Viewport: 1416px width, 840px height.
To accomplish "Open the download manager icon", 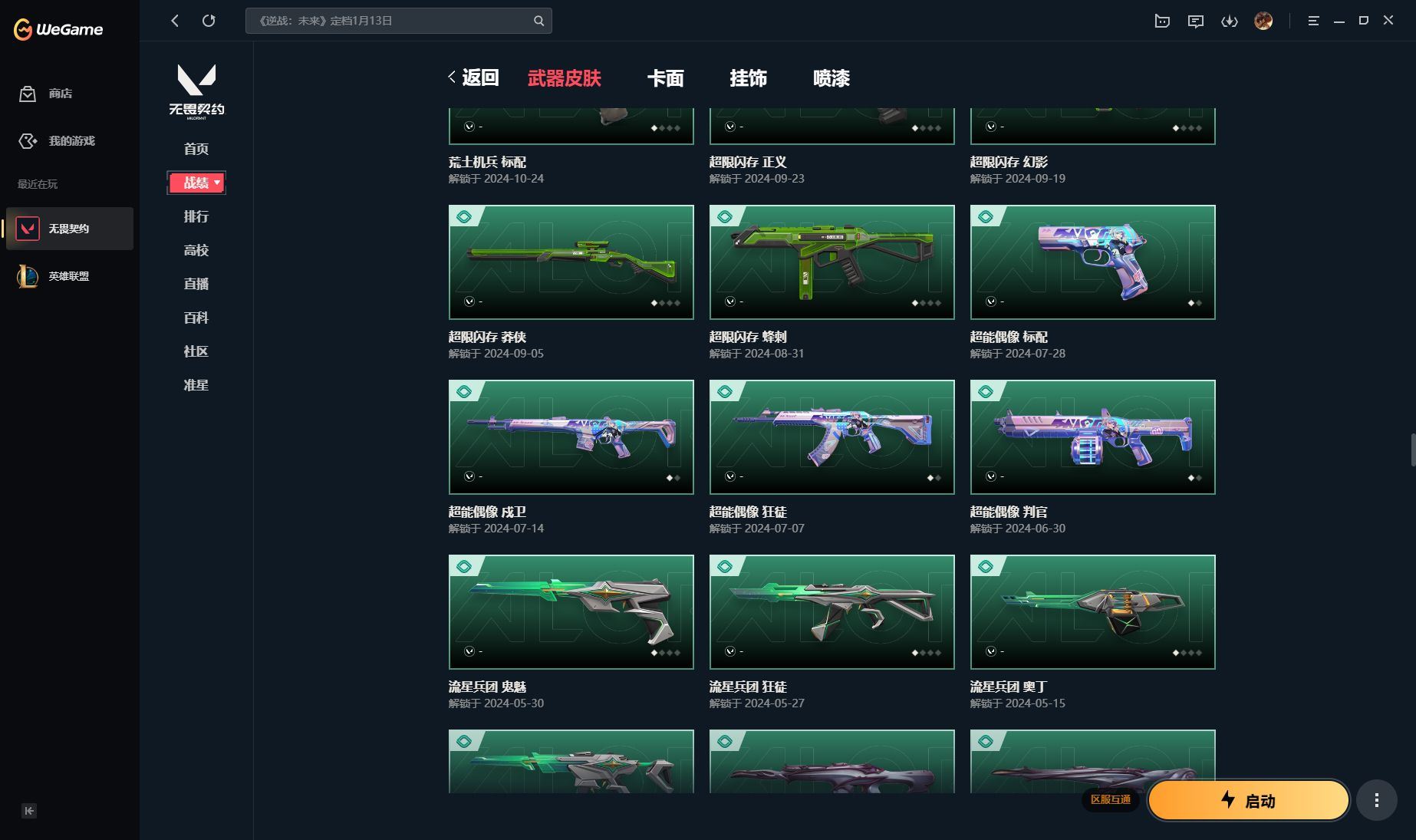I will coord(1230,21).
